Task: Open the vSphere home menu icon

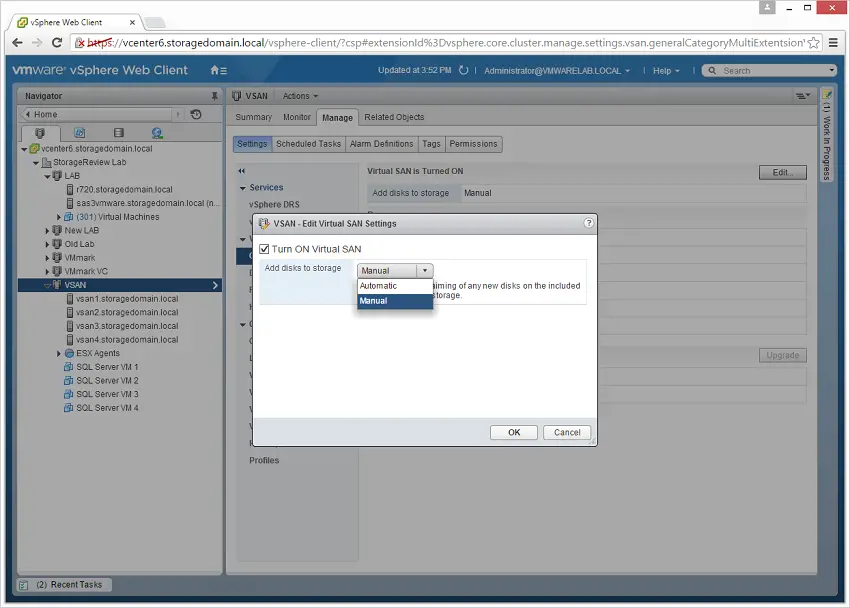Action: (x=218, y=70)
